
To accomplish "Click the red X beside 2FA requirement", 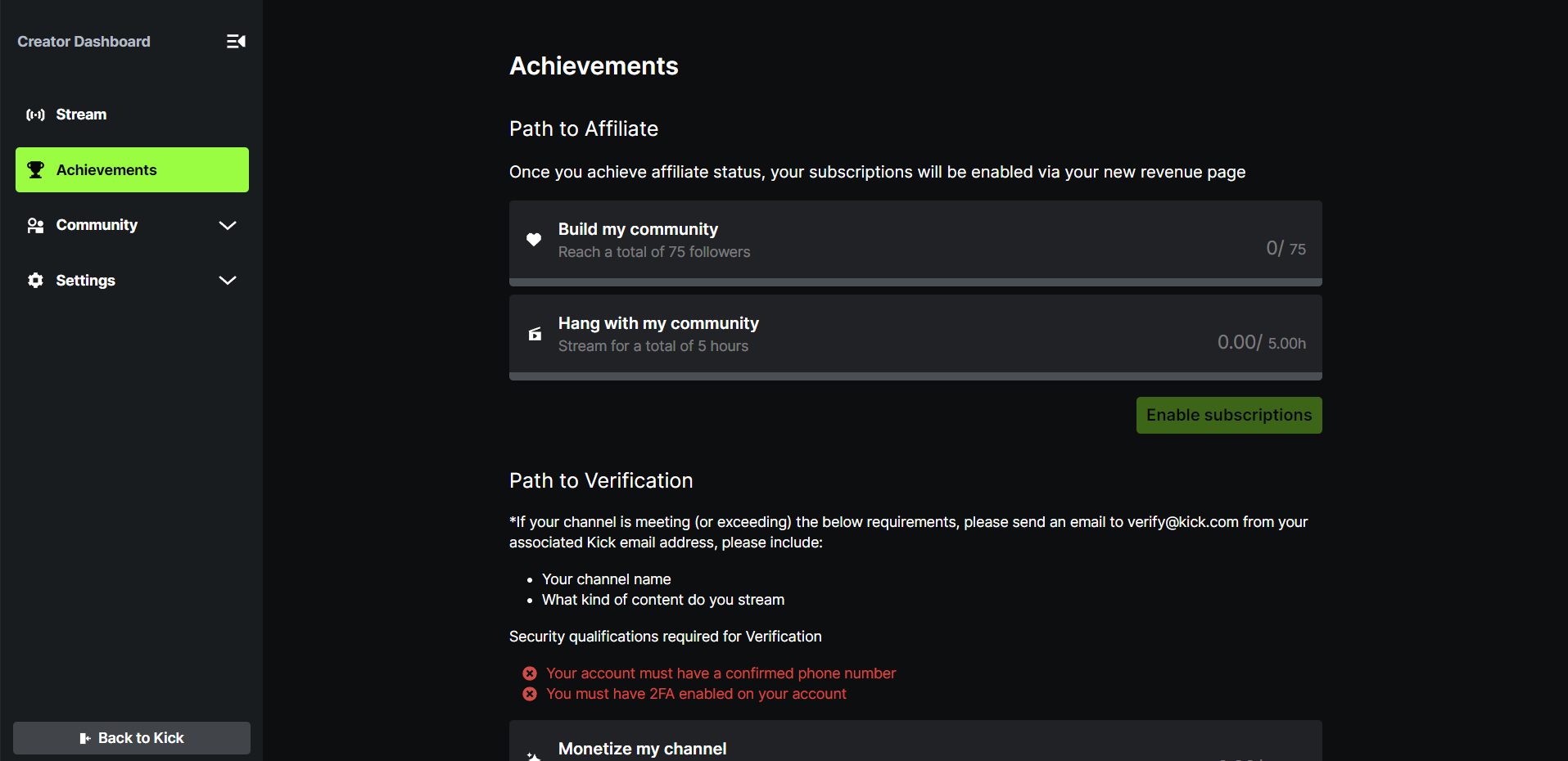I will click(530, 694).
